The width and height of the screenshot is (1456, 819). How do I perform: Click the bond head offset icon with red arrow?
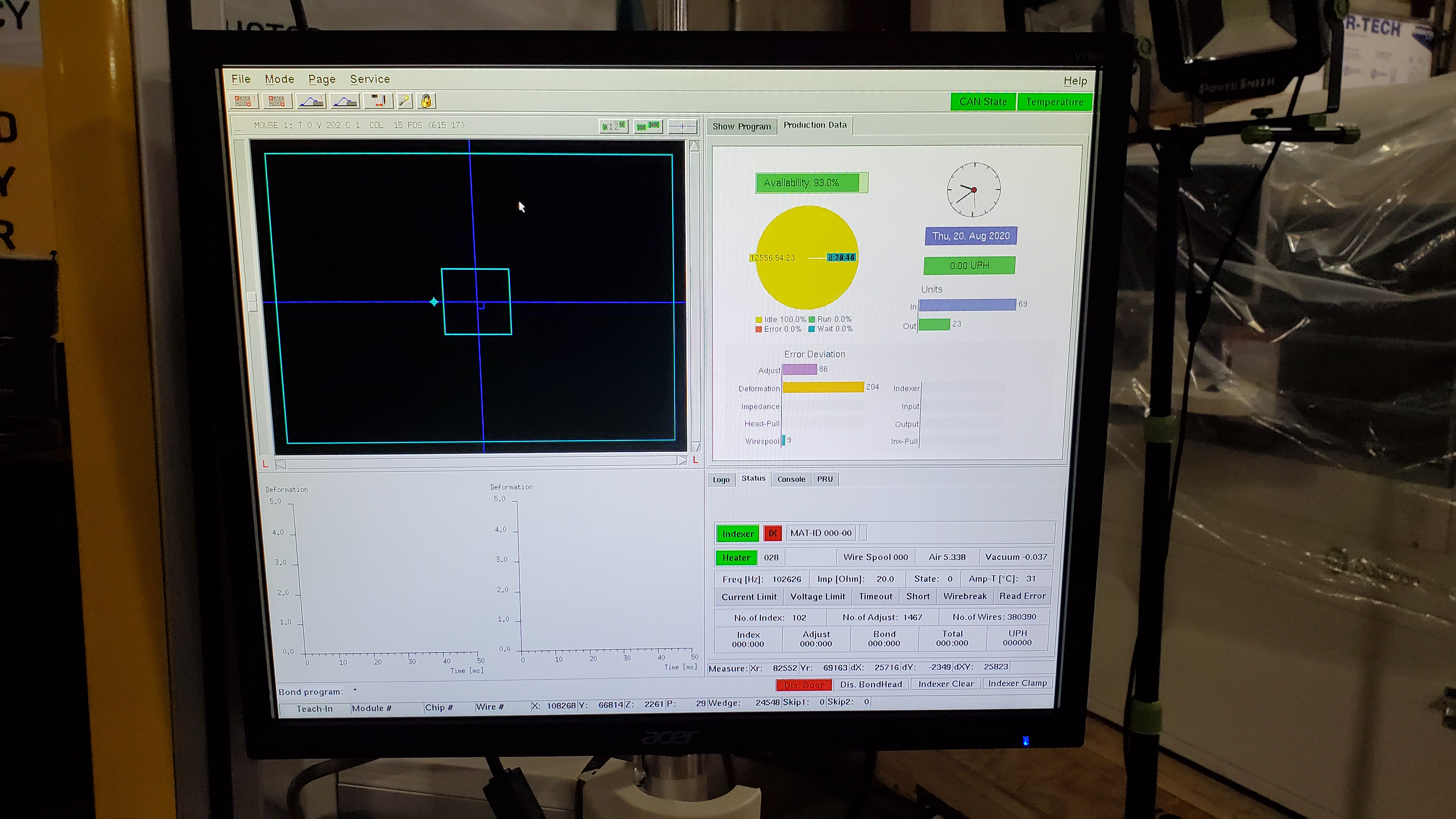[x=378, y=101]
